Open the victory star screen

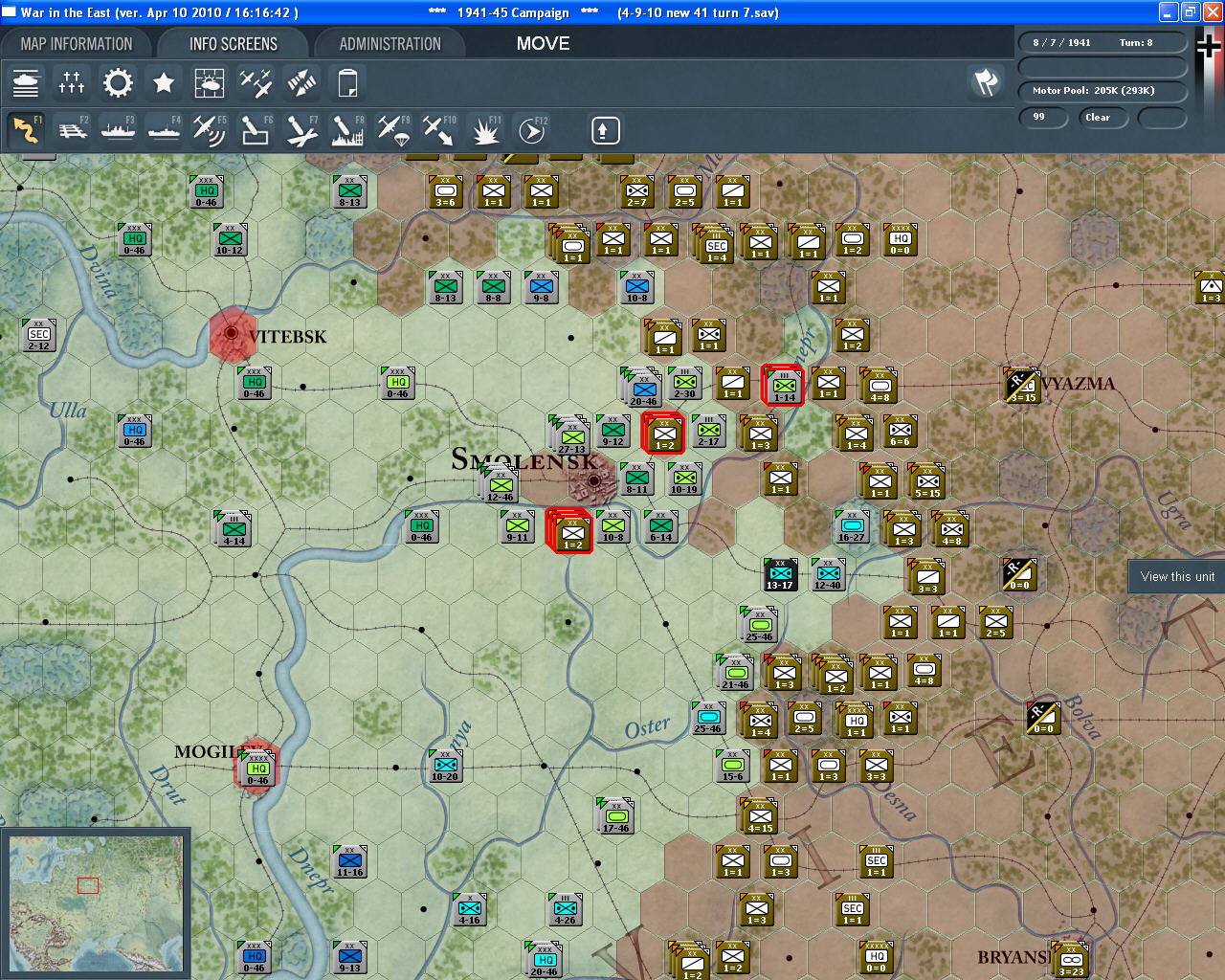tap(164, 83)
